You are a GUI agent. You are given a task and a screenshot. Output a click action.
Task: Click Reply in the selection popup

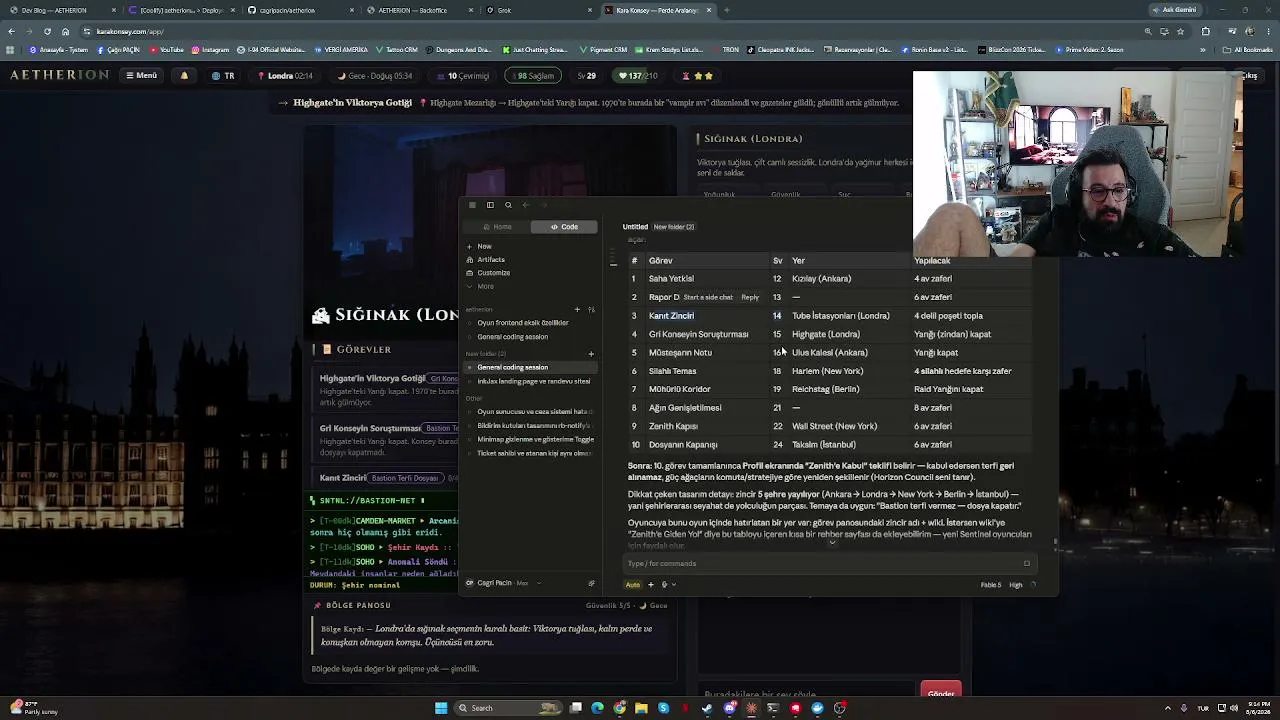point(750,297)
